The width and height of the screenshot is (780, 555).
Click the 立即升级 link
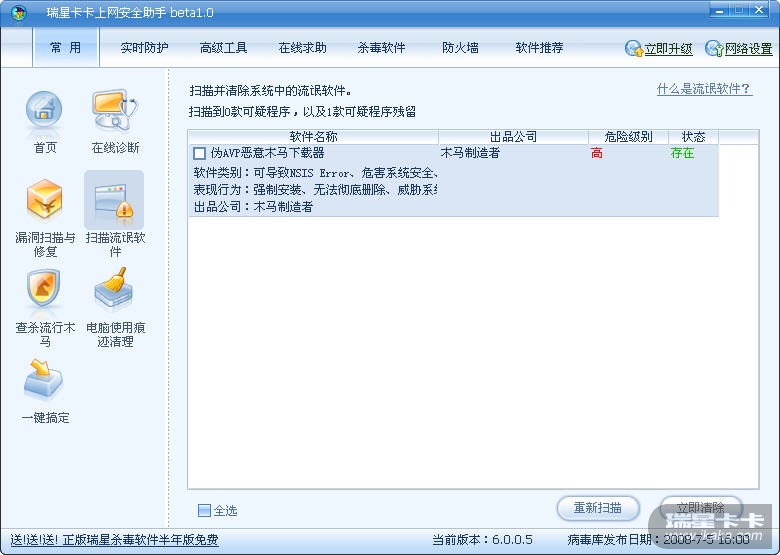[668, 49]
